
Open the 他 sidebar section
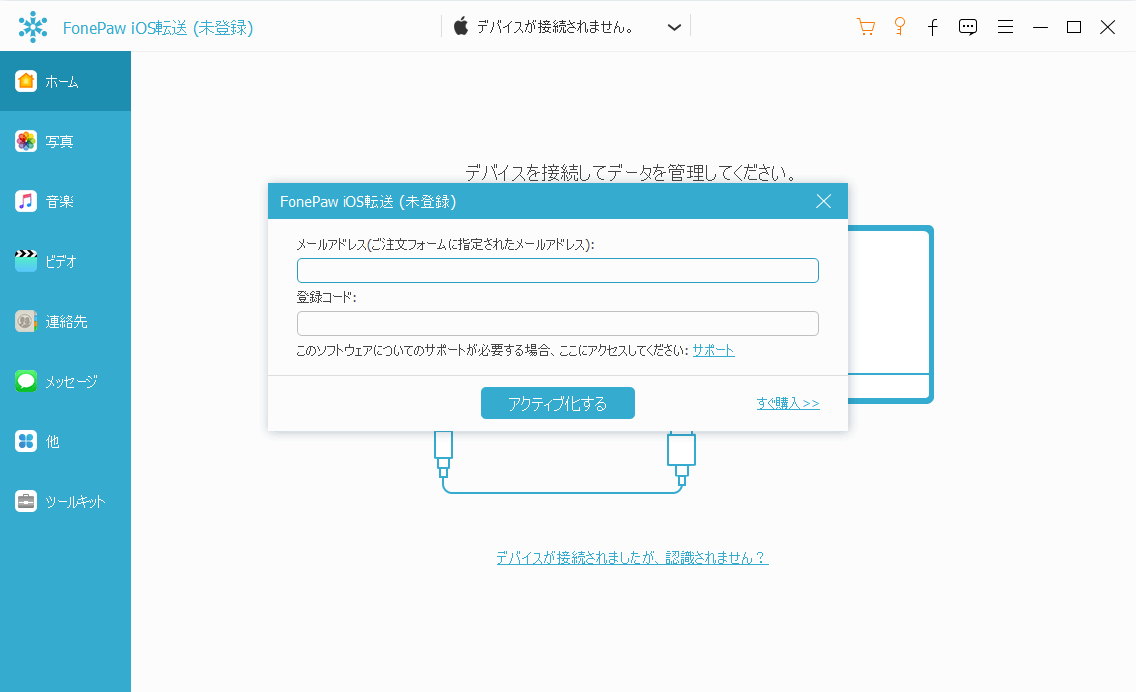[65, 441]
